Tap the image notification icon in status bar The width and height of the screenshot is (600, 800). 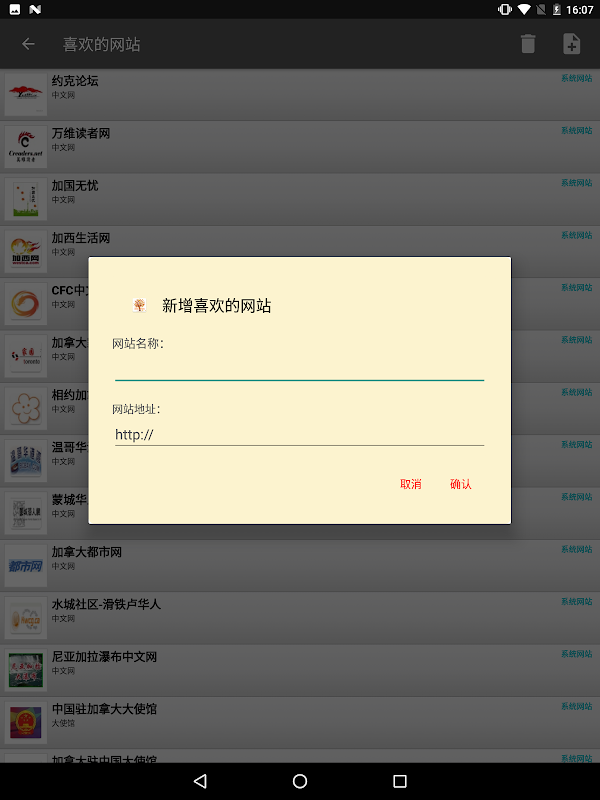click(x=15, y=9)
